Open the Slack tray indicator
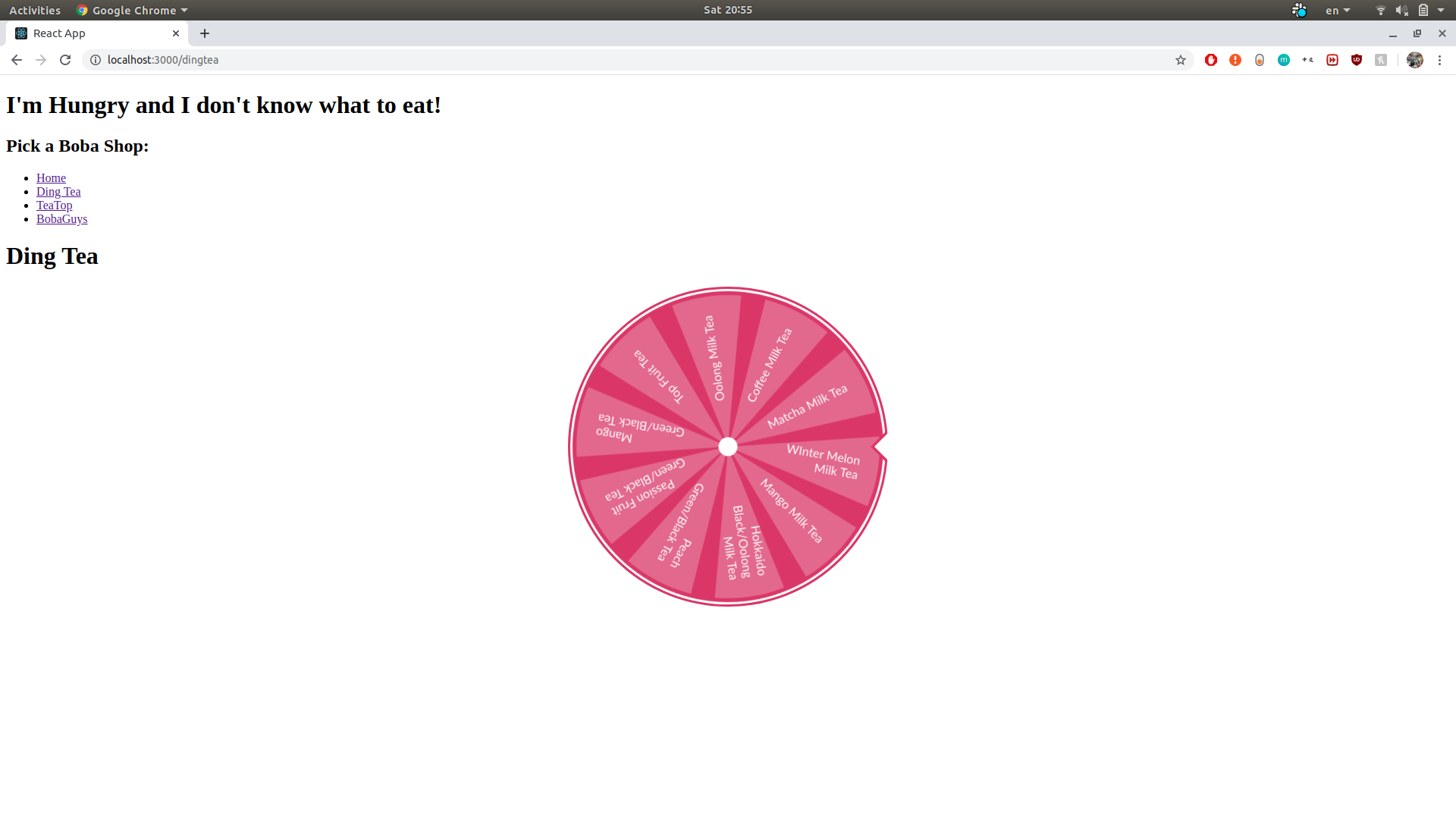1456x819 pixels. point(1299,10)
